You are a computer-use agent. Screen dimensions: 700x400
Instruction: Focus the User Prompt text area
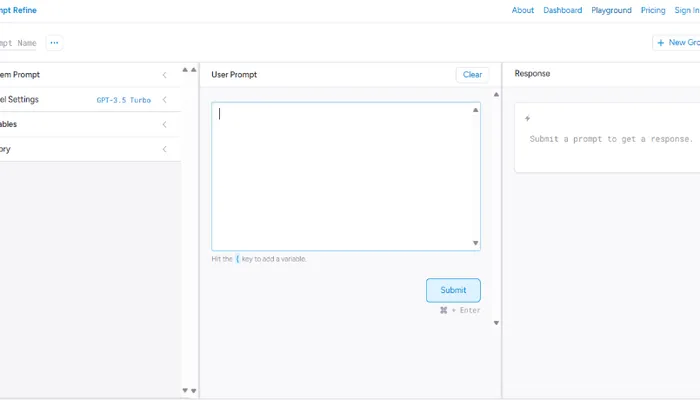point(340,175)
